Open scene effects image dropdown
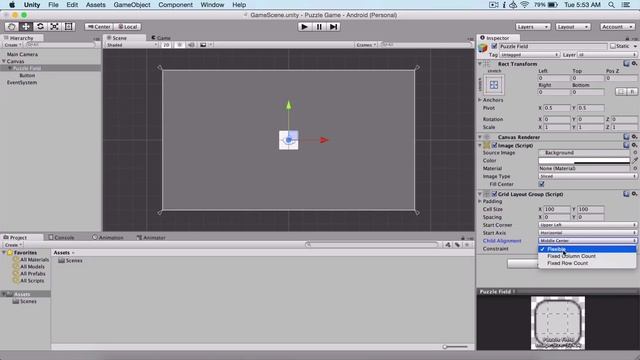Viewport: 640px width, 360px height. [x=205, y=45]
